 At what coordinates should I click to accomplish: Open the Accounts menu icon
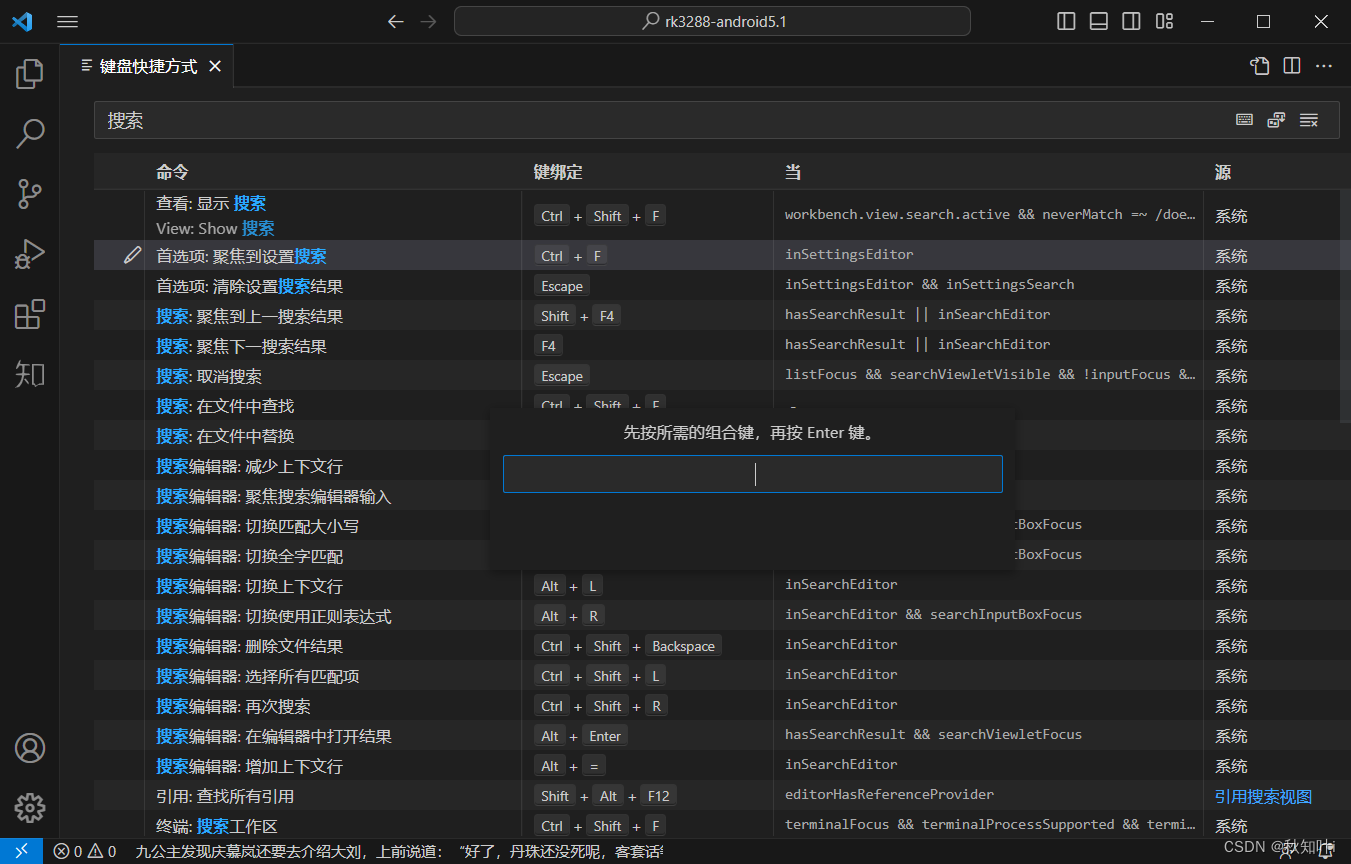30,748
